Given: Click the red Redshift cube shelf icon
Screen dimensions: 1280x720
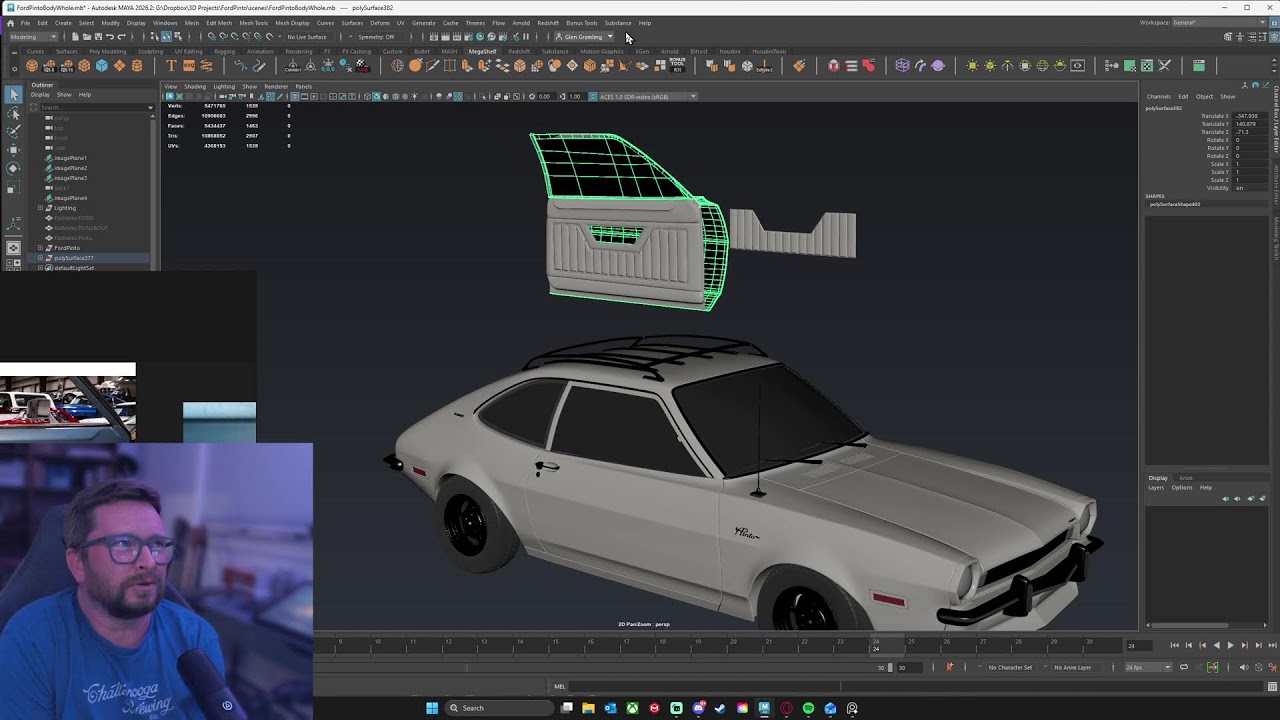Looking at the screenshot, I should (x=833, y=66).
